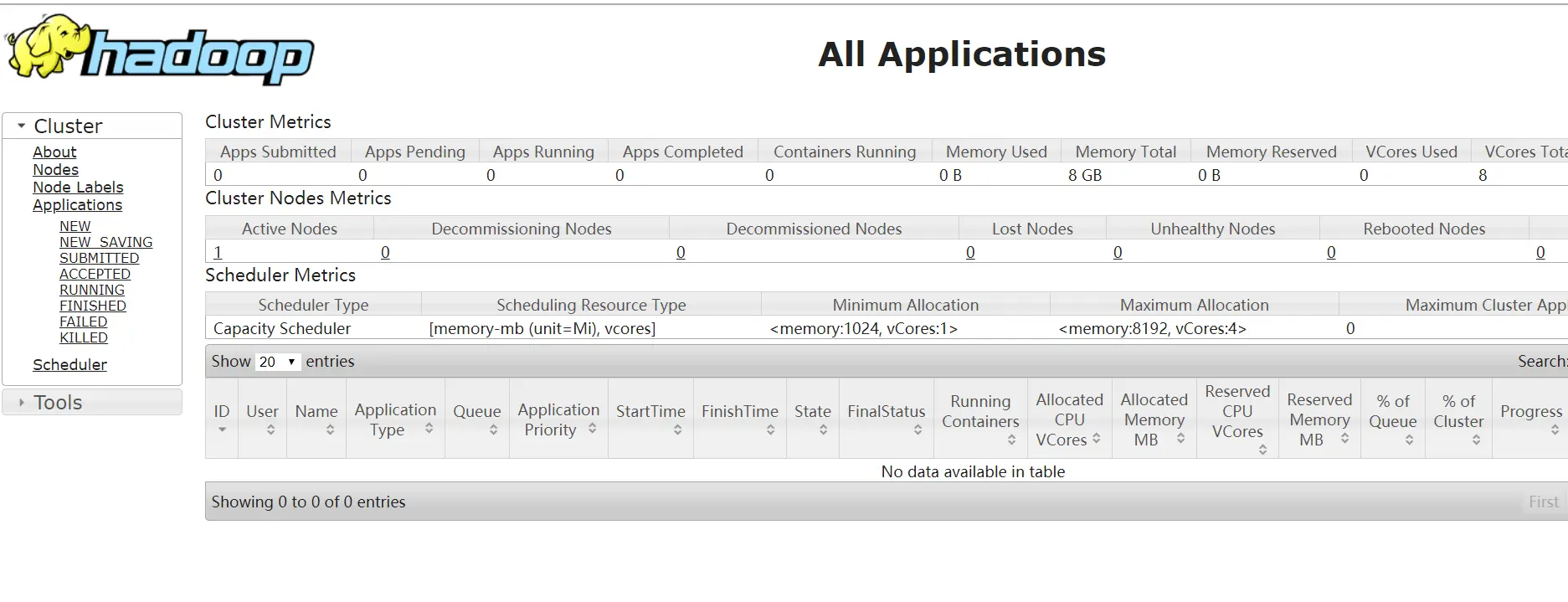
Task: Filter applications by NEW state
Action: (x=75, y=226)
